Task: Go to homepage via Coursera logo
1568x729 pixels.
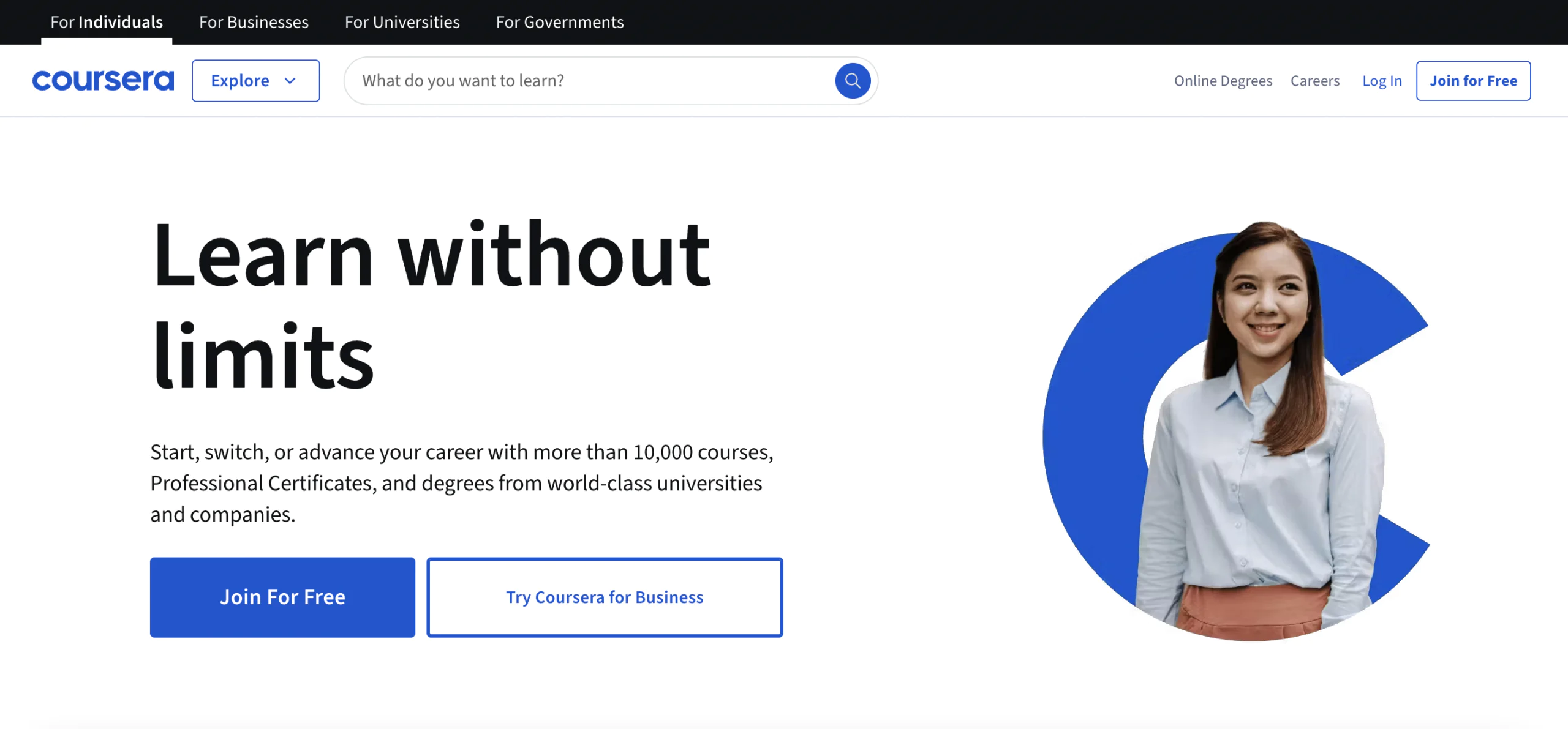Action: coord(103,80)
